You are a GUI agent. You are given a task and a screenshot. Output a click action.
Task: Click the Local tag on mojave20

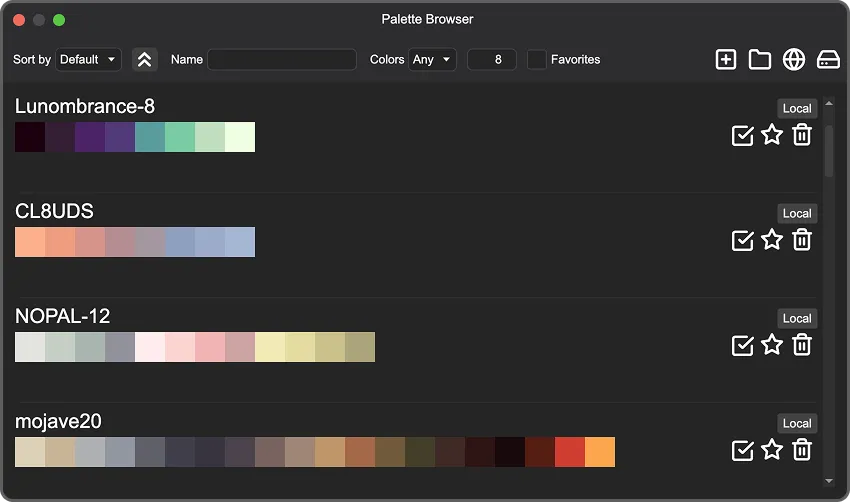click(797, 423)
